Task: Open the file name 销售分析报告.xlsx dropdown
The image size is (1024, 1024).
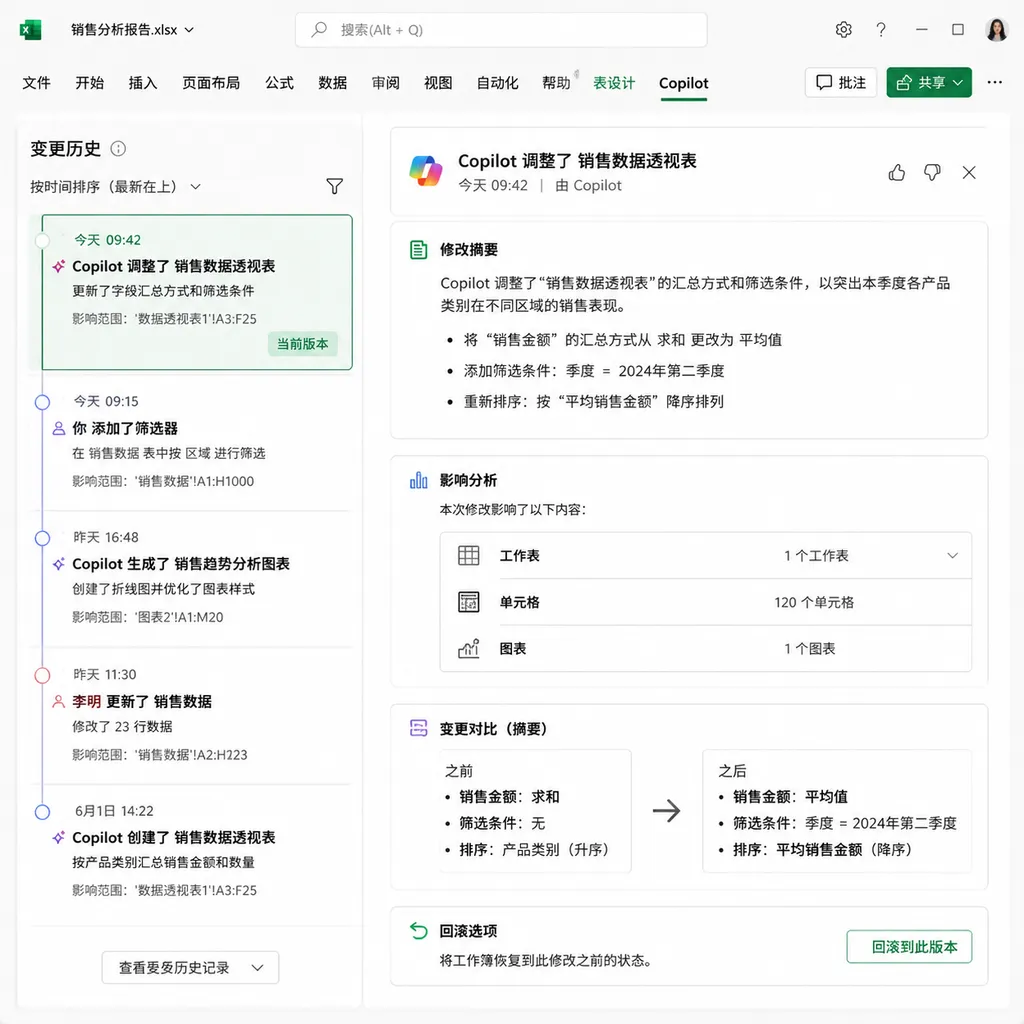Action: [133, 30]
